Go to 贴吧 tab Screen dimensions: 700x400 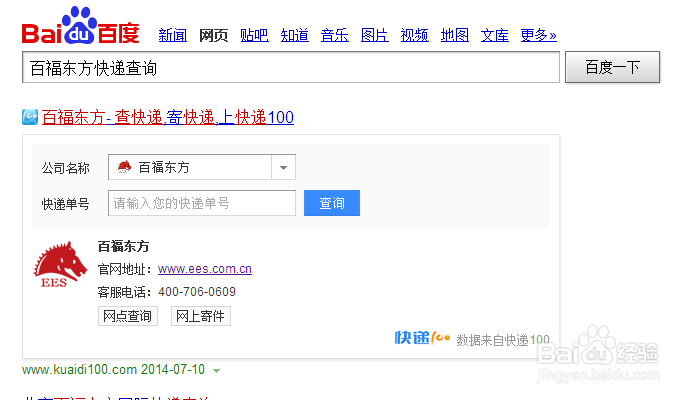[254, 35]
